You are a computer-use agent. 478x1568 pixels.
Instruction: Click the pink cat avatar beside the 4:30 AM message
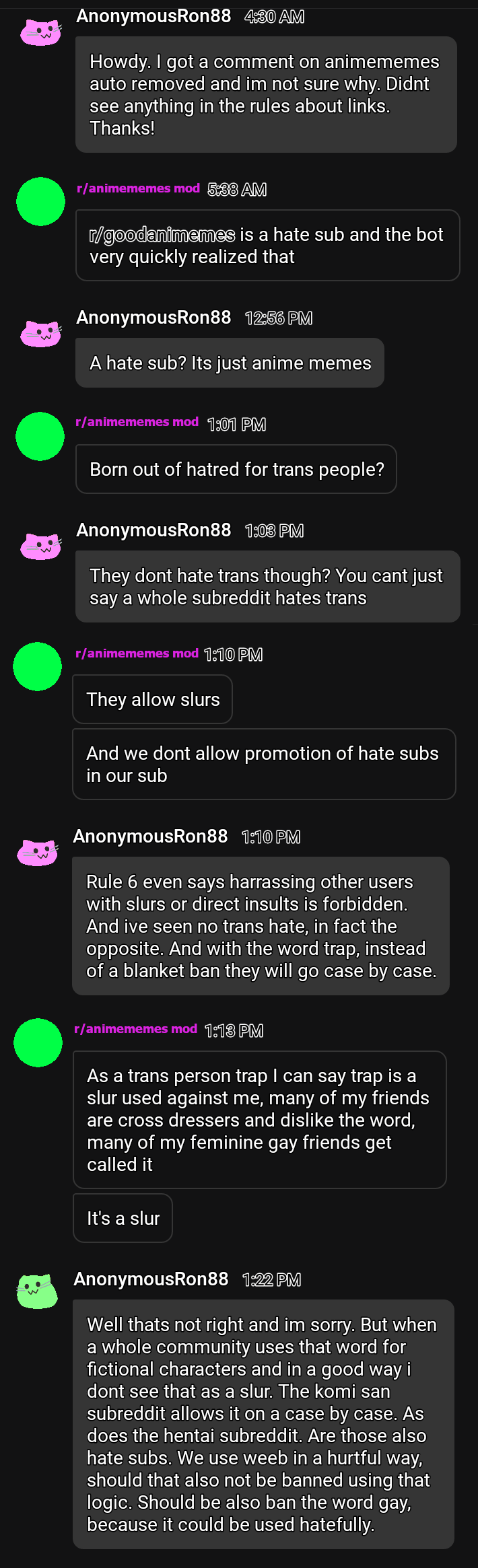click(40, 32)
